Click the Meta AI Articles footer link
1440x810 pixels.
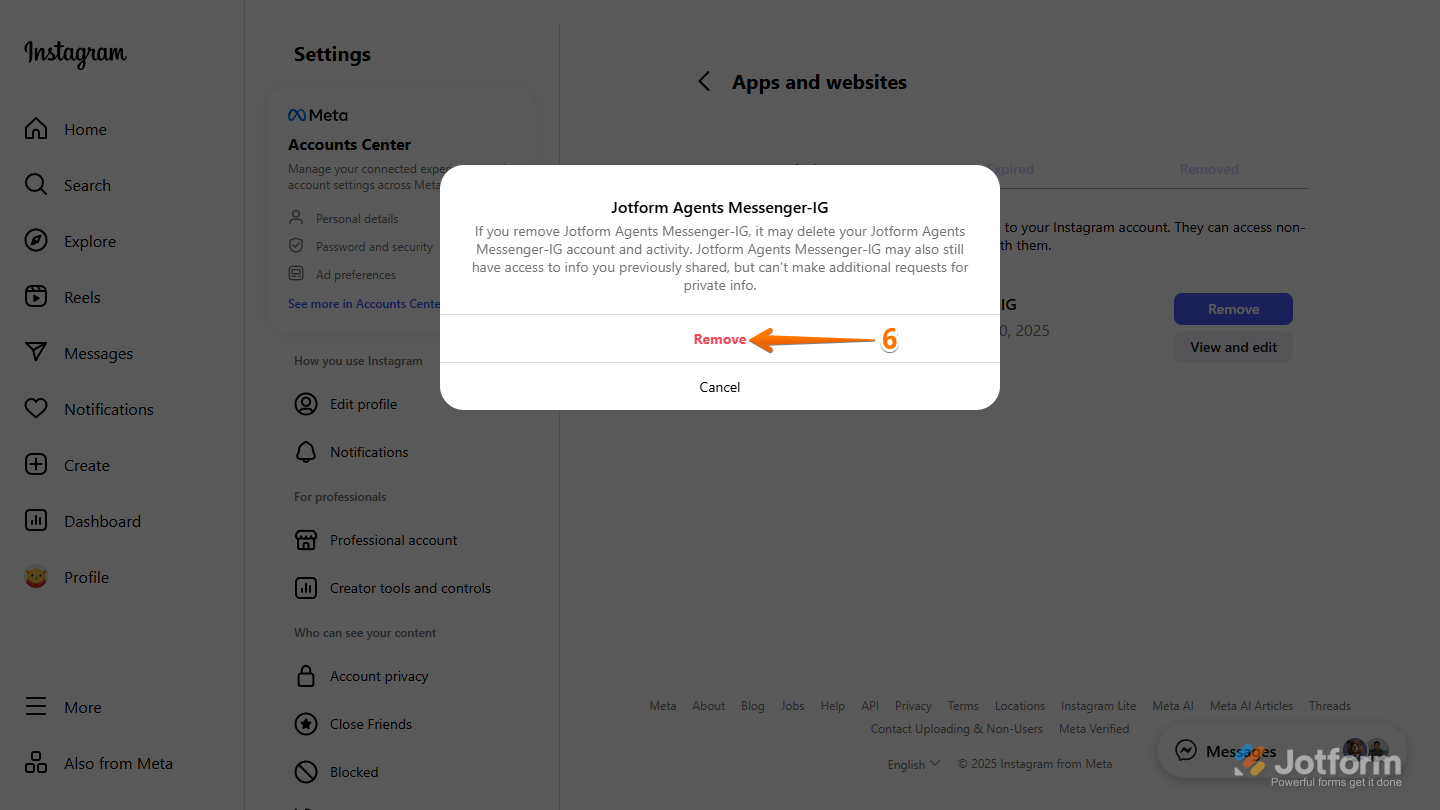click(1251, 706)
